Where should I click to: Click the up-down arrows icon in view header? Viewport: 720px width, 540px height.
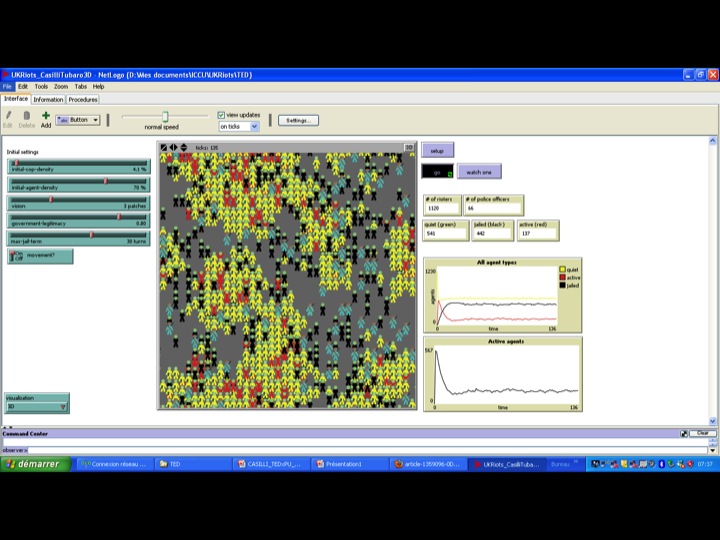(x=184, y=147)
